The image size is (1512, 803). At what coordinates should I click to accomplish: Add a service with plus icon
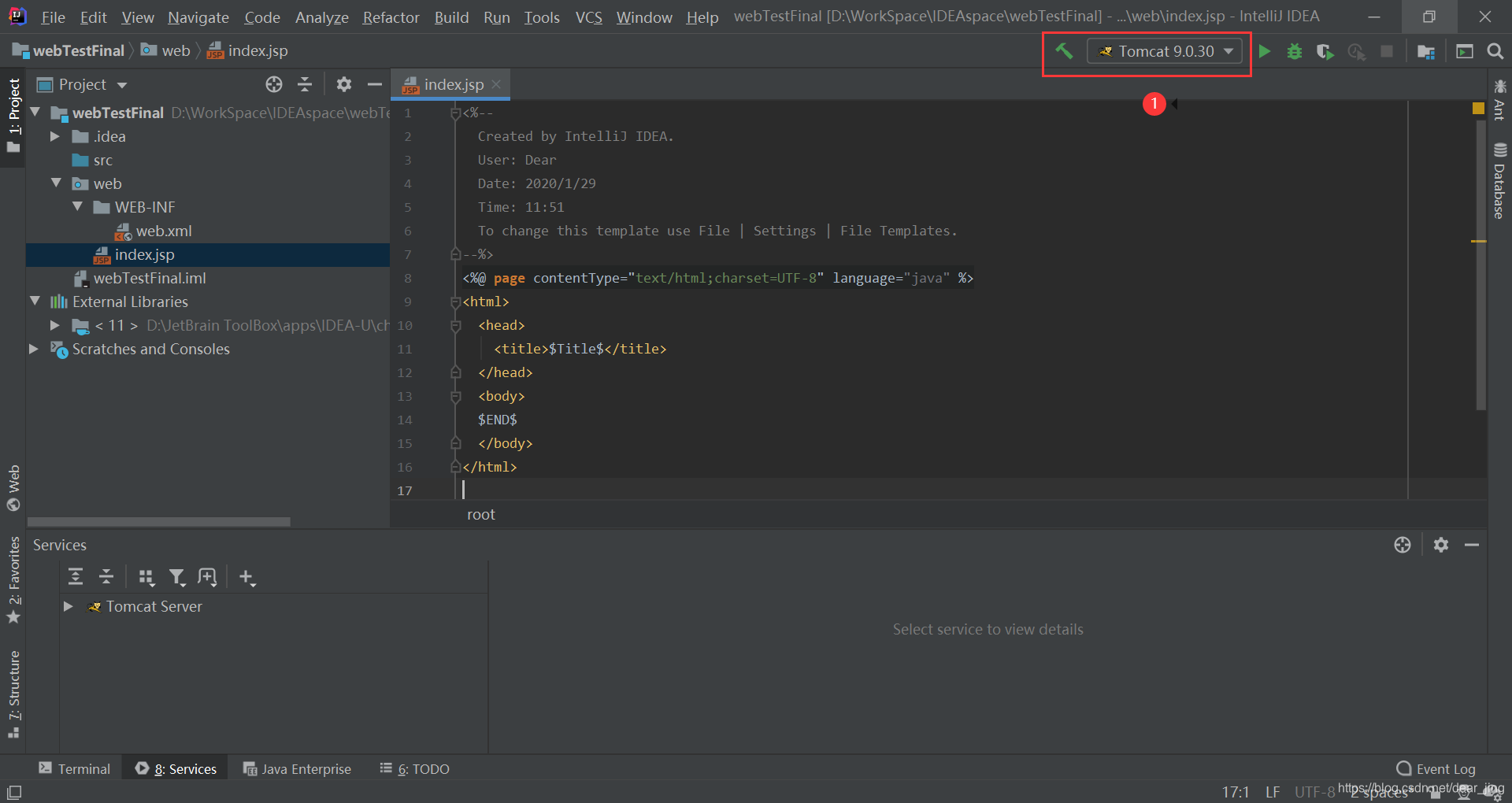pos(246,577)
